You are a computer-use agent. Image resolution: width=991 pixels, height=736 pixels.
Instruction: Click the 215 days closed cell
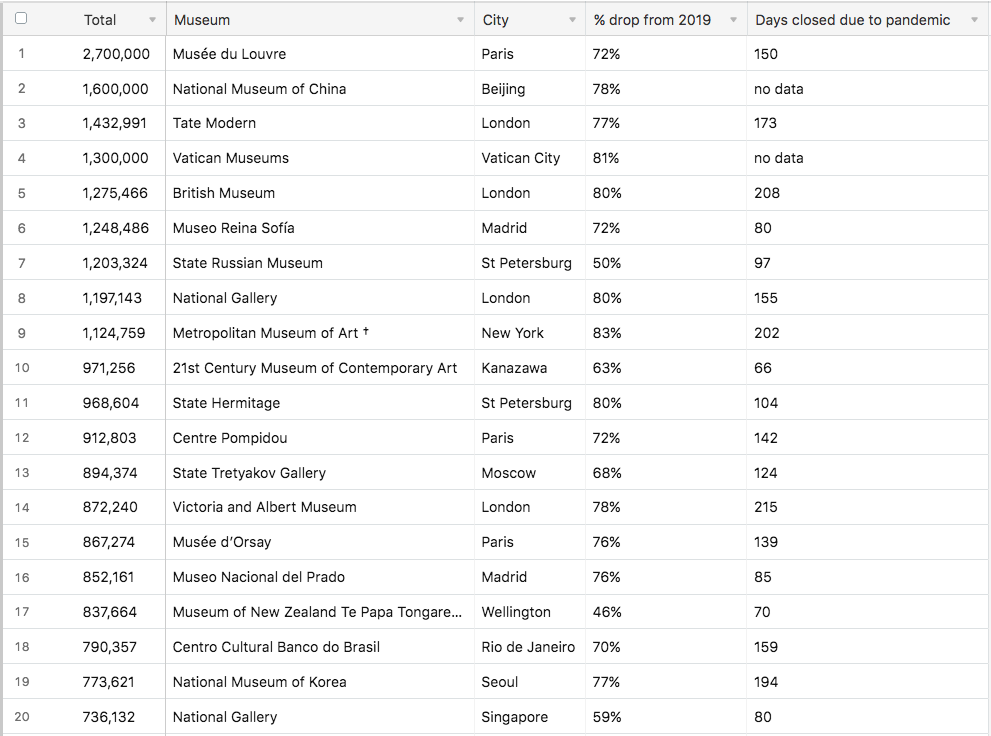(766, 507)
